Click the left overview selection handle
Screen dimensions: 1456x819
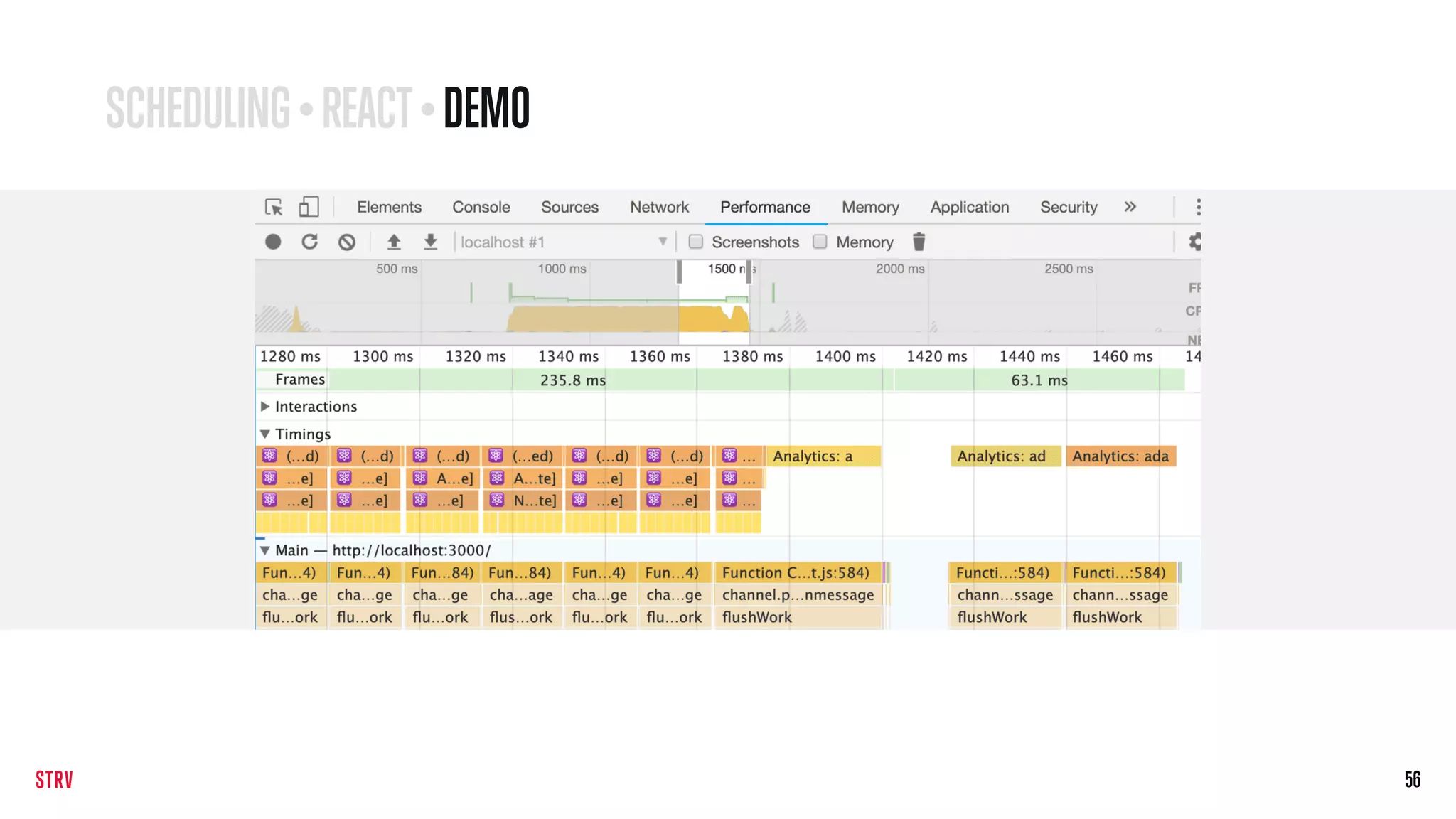679,271
